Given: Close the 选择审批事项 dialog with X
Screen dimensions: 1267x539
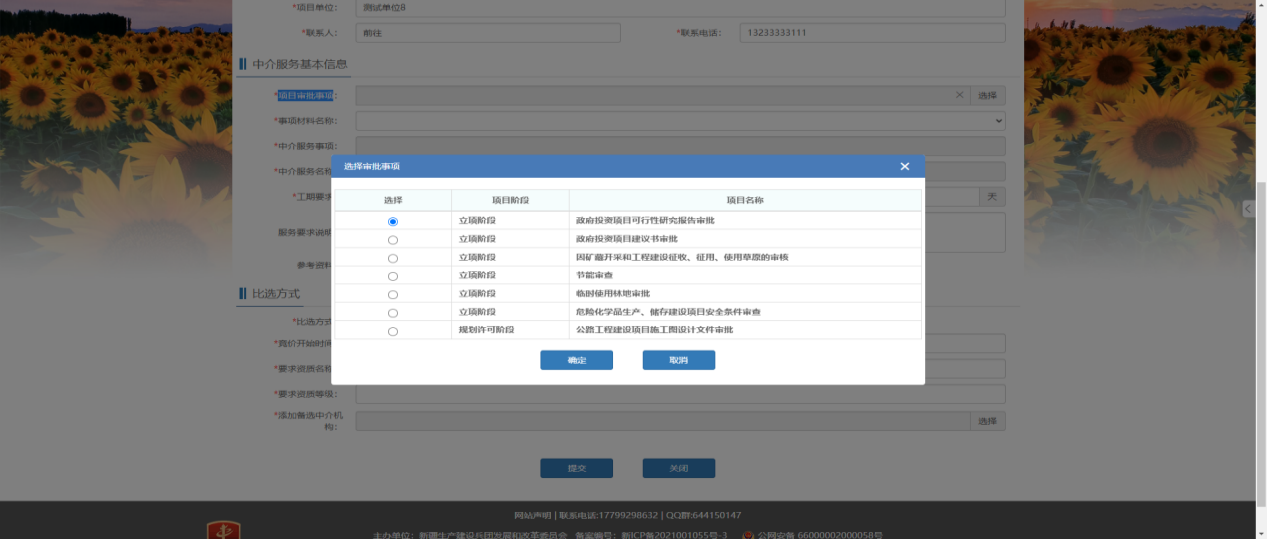Looking at the screenshot, I should pyautogui.click(x=904, y=167).
